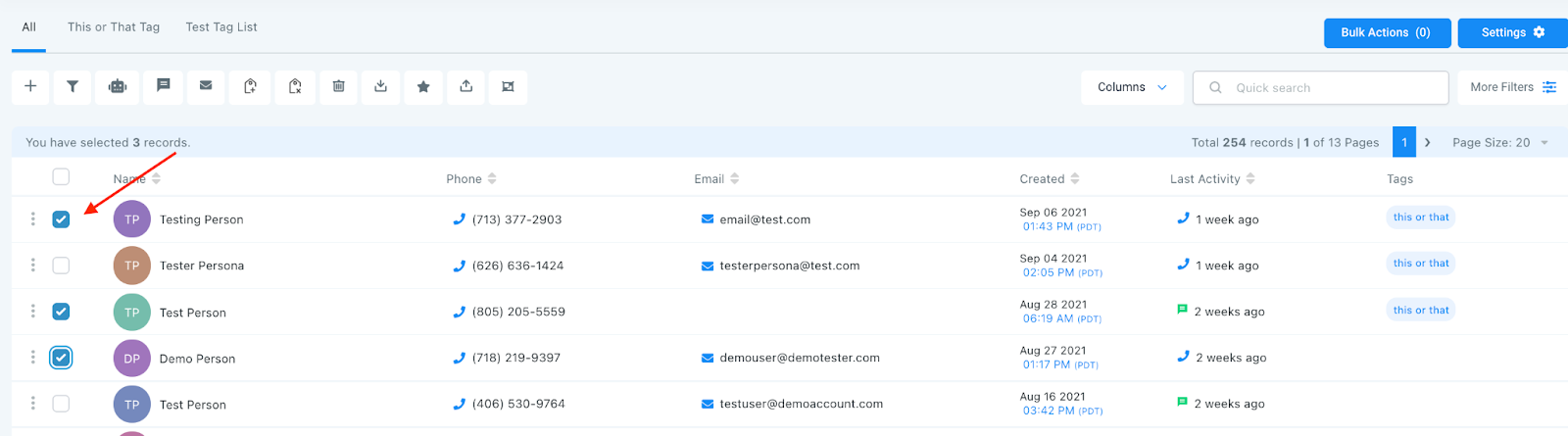1568x436 pixels.
Task: Open the funnel filter icon
Action: click(x=73, y=86)
